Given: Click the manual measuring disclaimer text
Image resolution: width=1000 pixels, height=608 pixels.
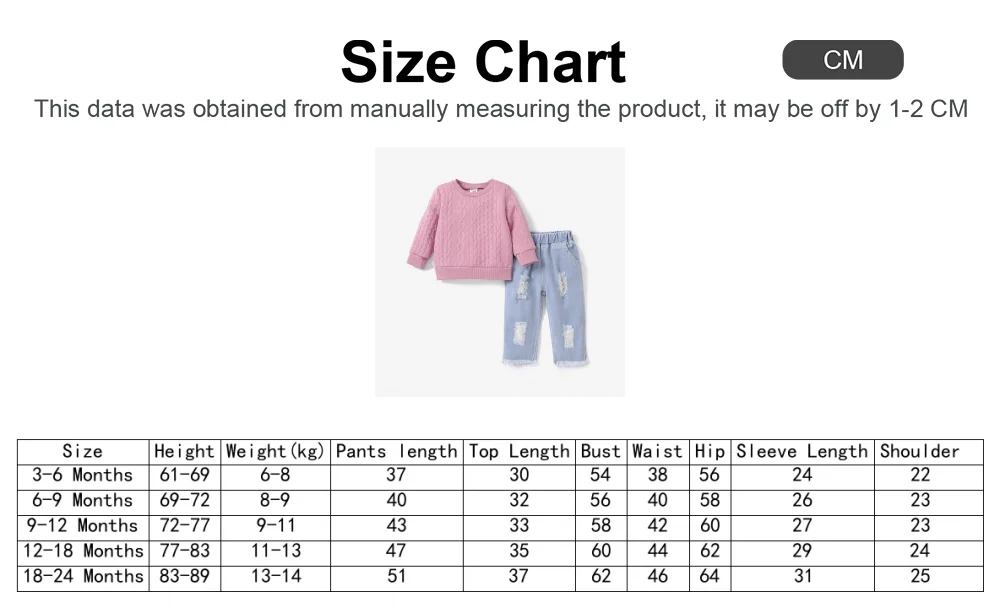Looking at the screenshot, I should click(501, 109).
